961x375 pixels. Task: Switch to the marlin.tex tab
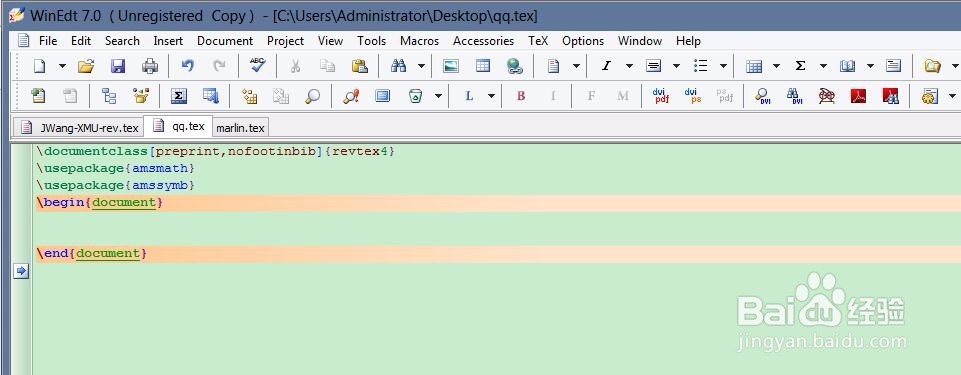click(x=240, y=127)
